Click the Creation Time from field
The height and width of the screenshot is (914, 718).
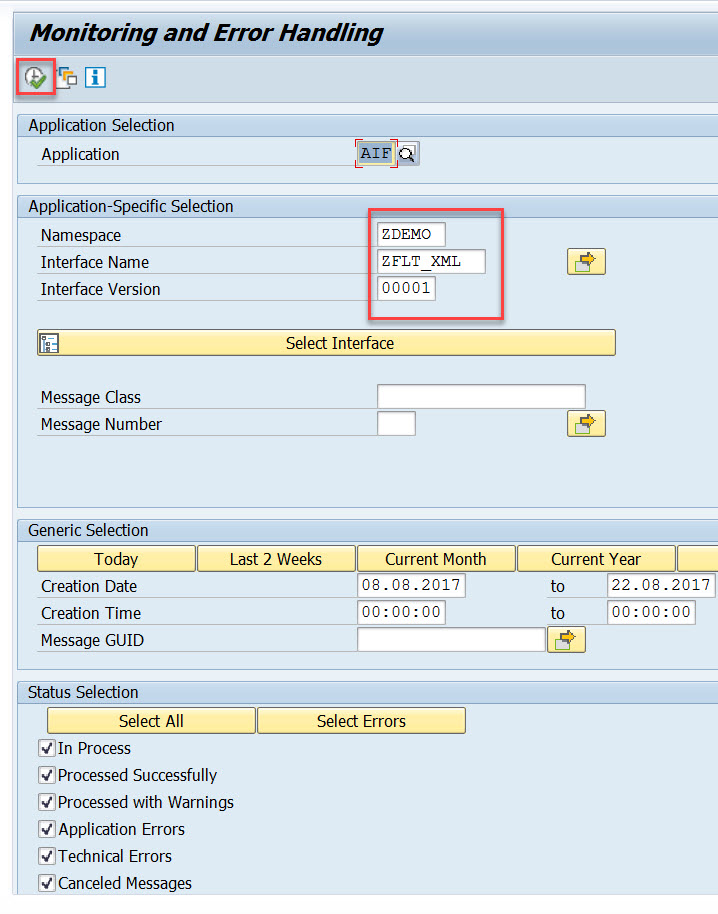tap(401, 613)
